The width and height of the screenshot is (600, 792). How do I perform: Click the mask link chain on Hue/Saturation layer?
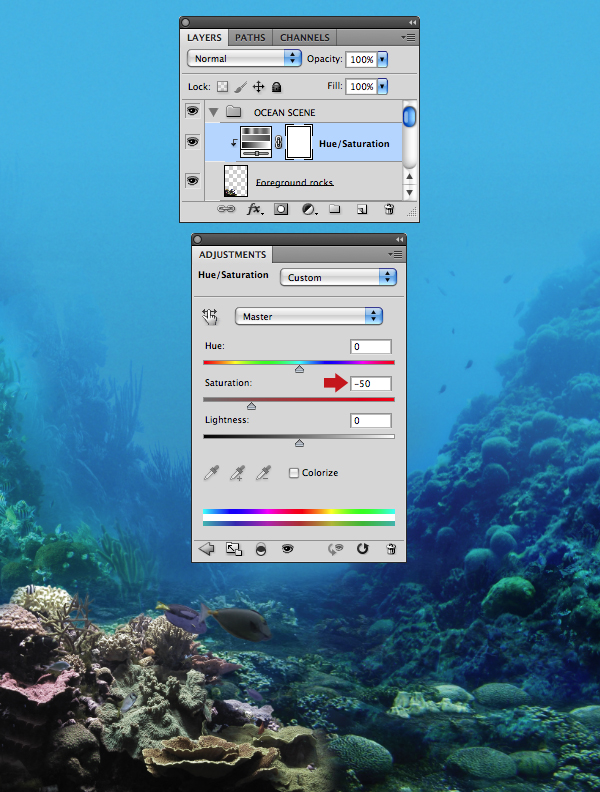[278, 142]
